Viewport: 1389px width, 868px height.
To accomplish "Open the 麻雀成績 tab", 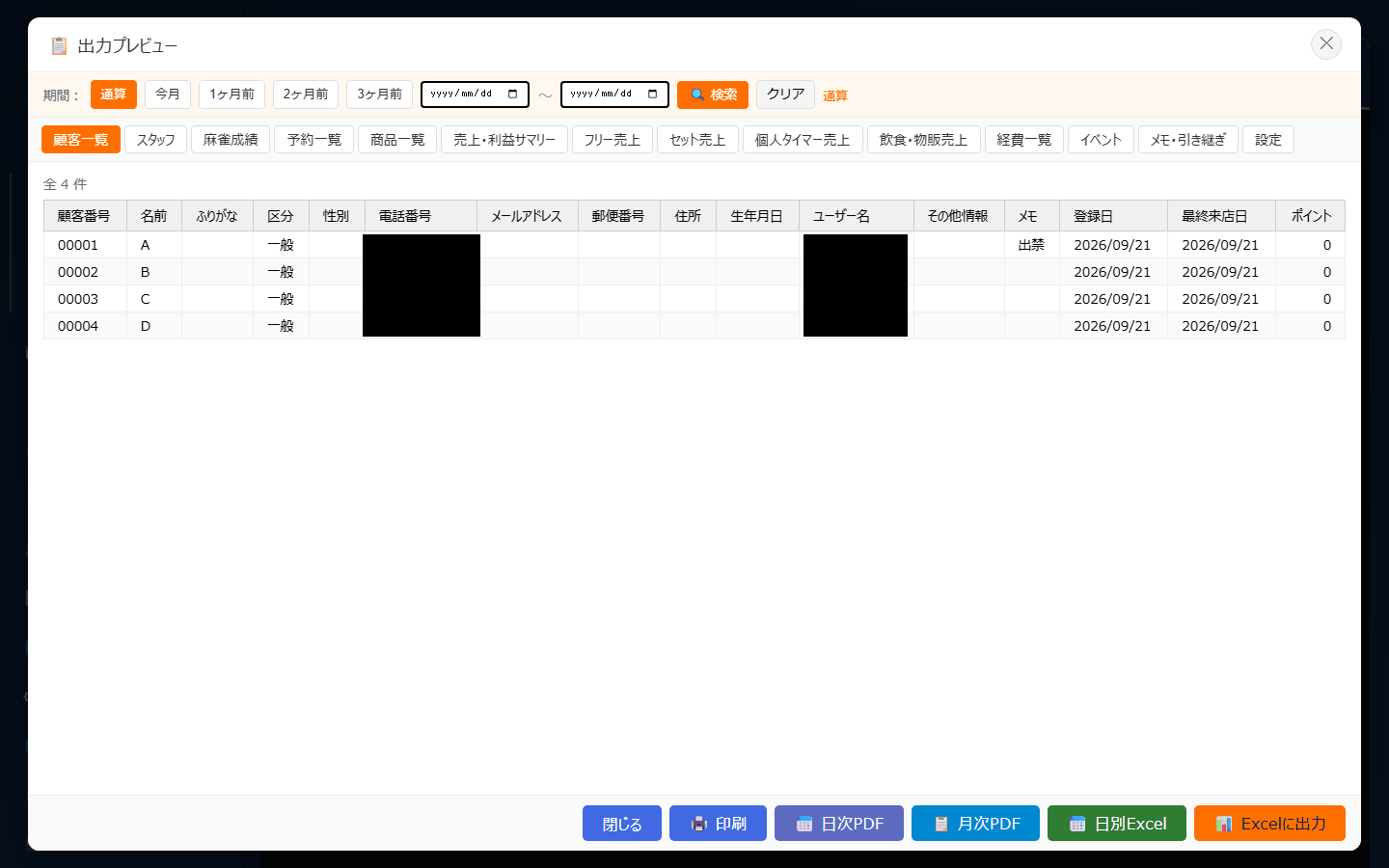I will coord(231,140).
